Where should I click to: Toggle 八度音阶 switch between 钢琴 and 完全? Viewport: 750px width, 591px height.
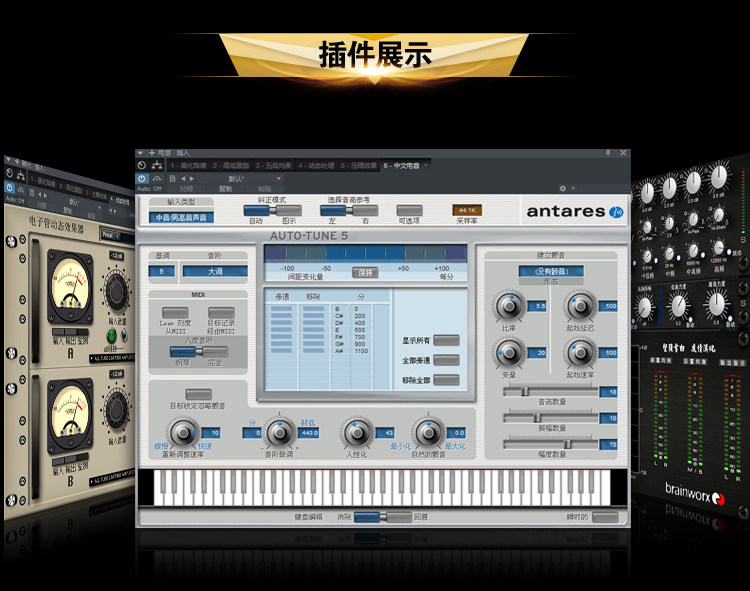199,352
